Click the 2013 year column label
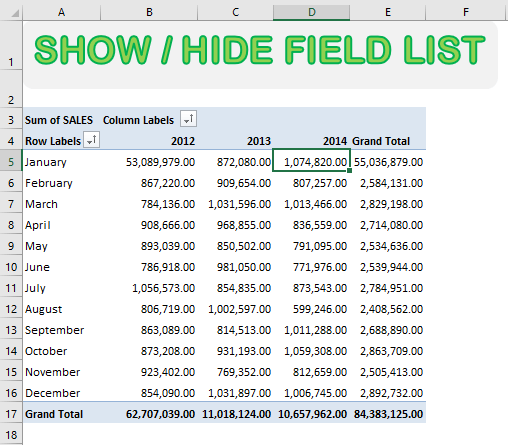This screenshot has width=508, height=445. pos(259,141)
